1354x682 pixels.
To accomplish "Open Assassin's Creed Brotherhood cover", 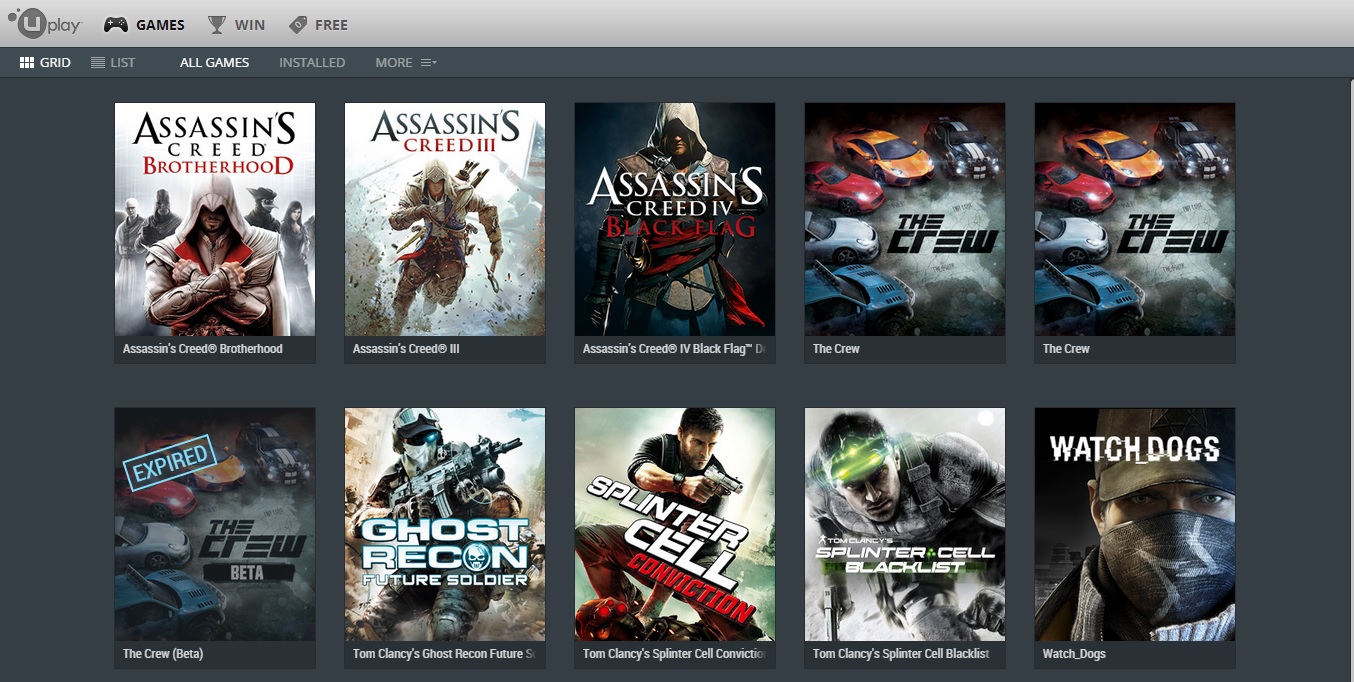I will click(215, 219).
